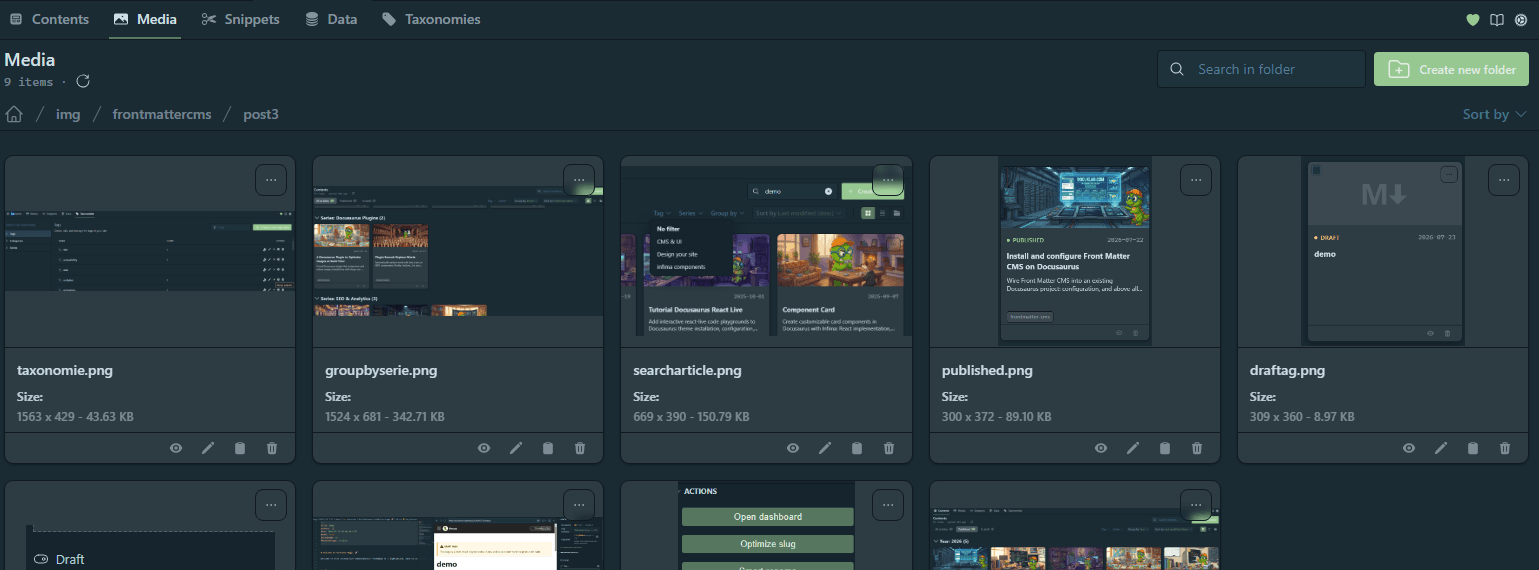Switch to the Contents tab

tap(49, 19)
